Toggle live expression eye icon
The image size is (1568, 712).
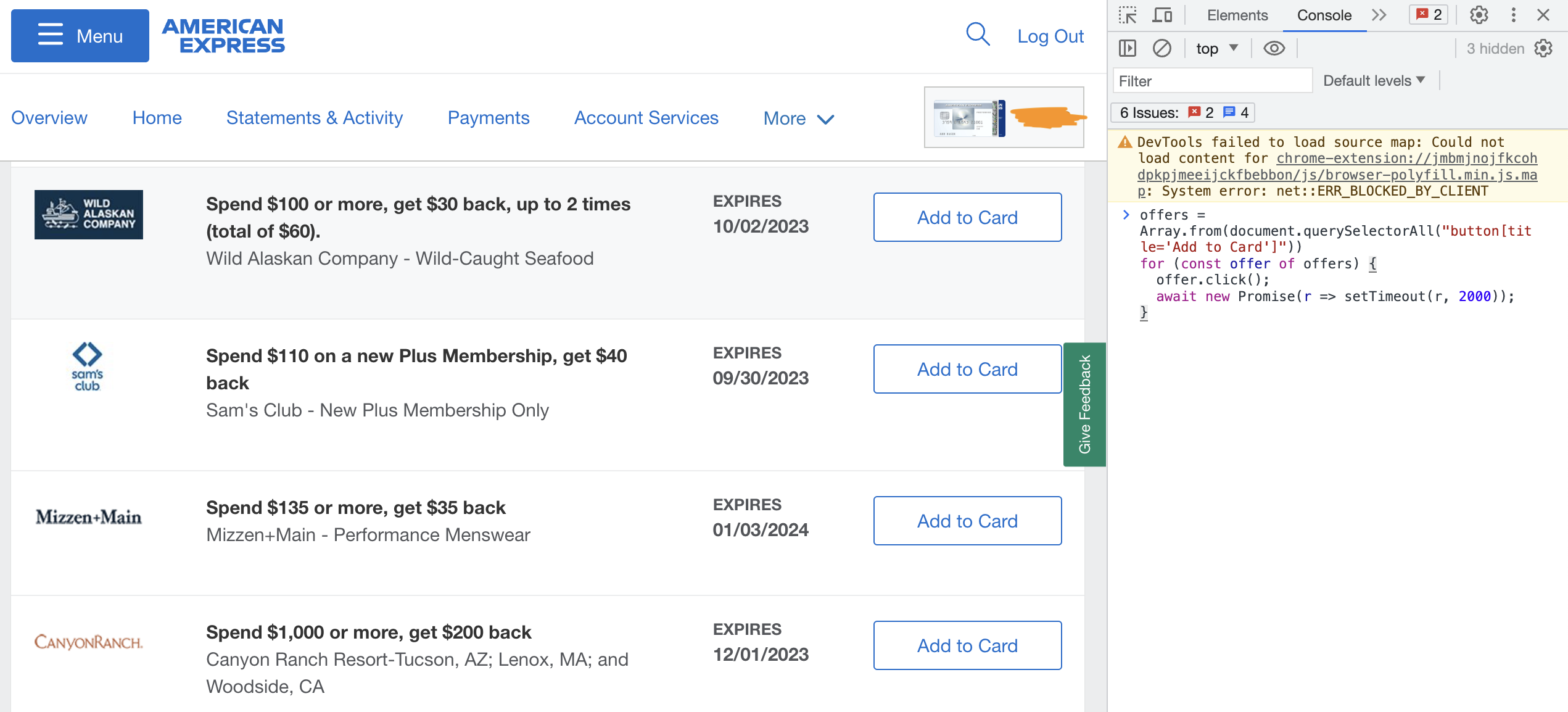click(x=1274, y=48)
